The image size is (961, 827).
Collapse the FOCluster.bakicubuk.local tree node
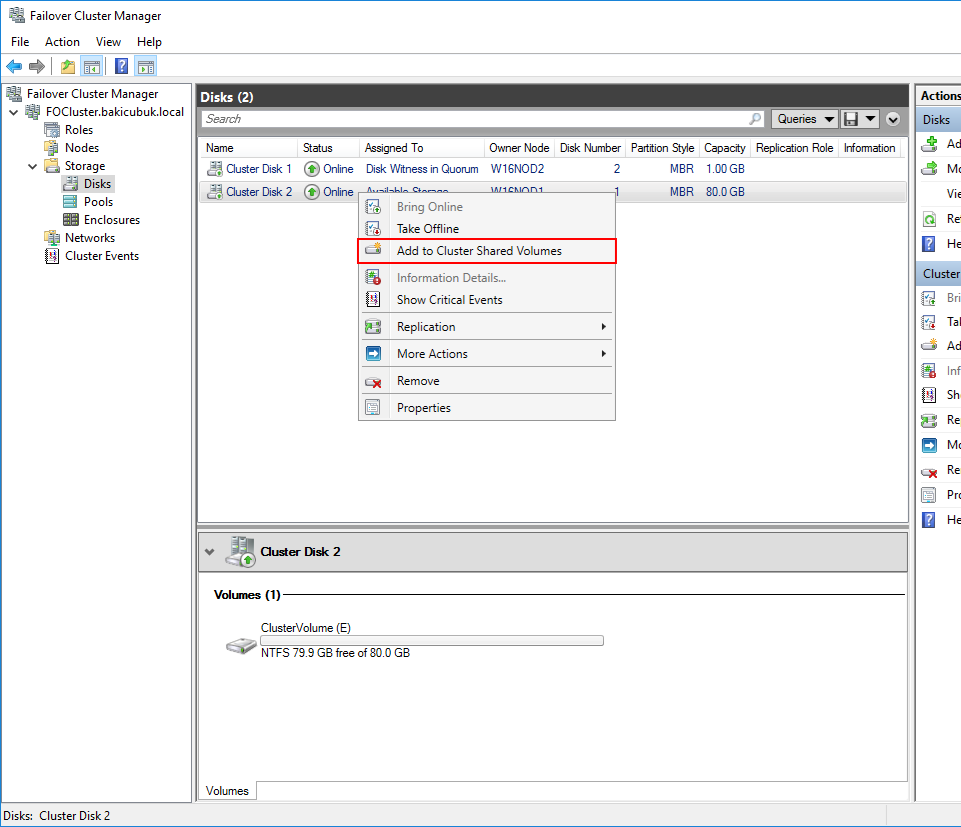(13, 112)
